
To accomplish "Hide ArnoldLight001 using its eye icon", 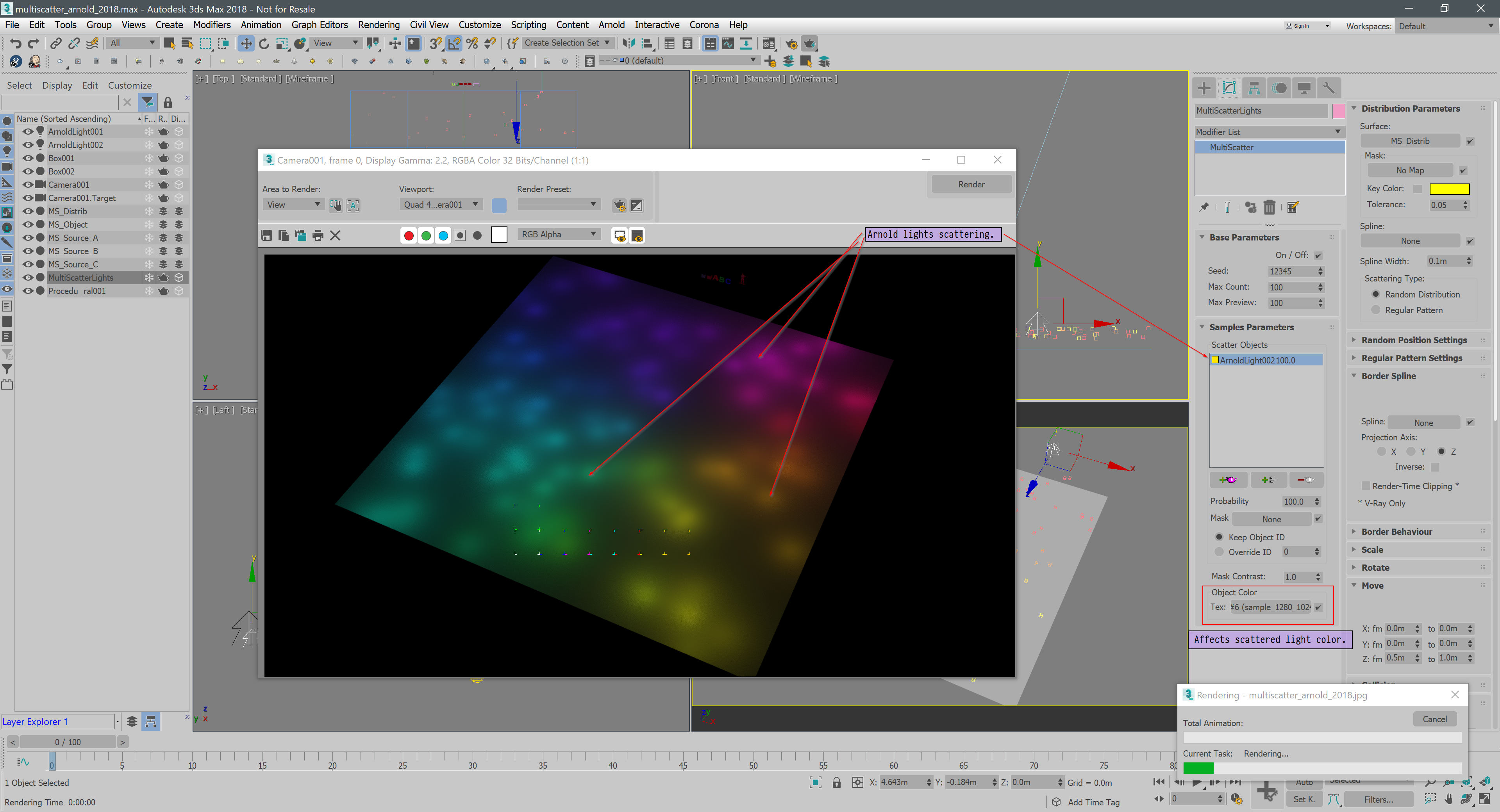I will 27,132.
